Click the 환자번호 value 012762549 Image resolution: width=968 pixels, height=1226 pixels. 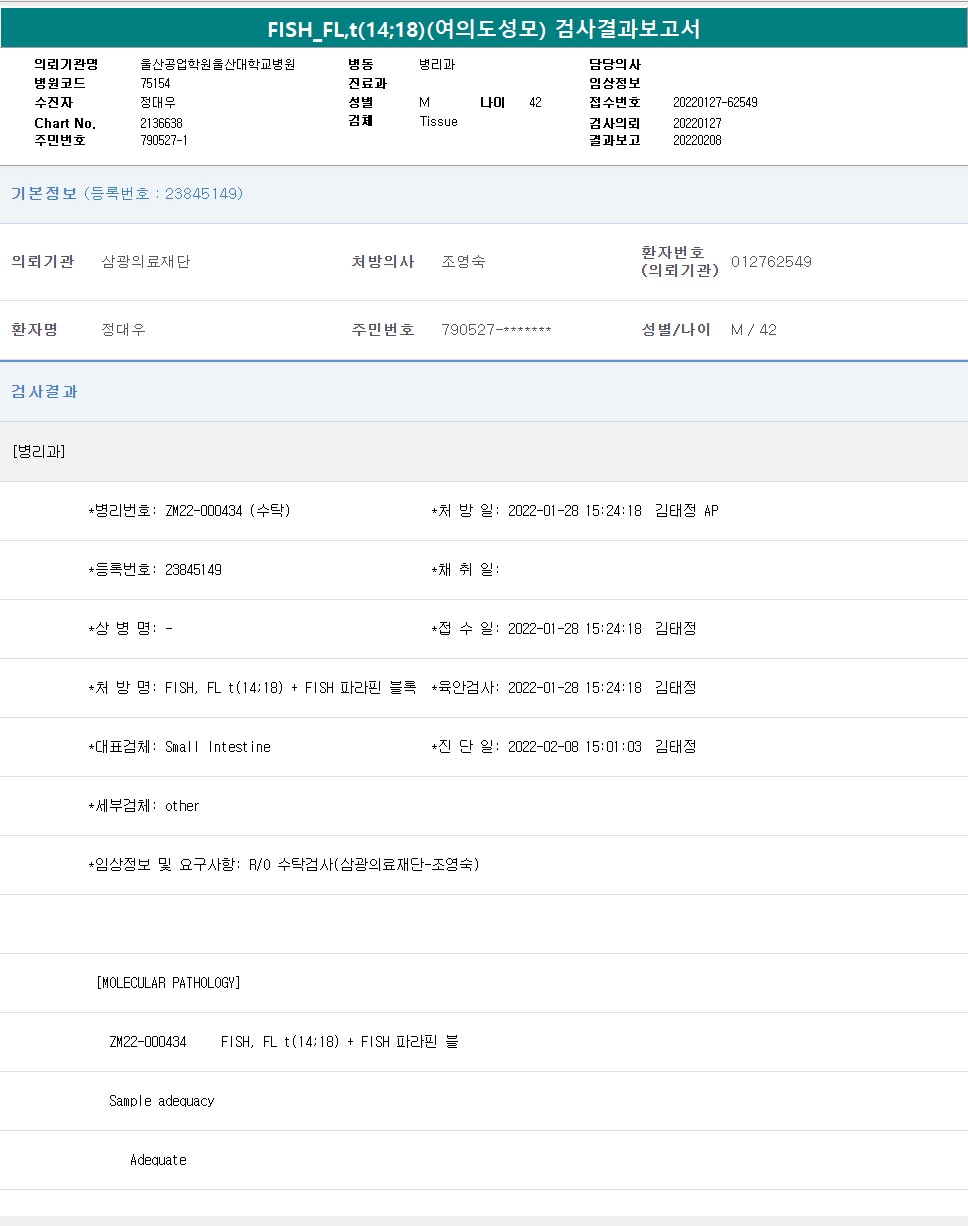point(771,262)
